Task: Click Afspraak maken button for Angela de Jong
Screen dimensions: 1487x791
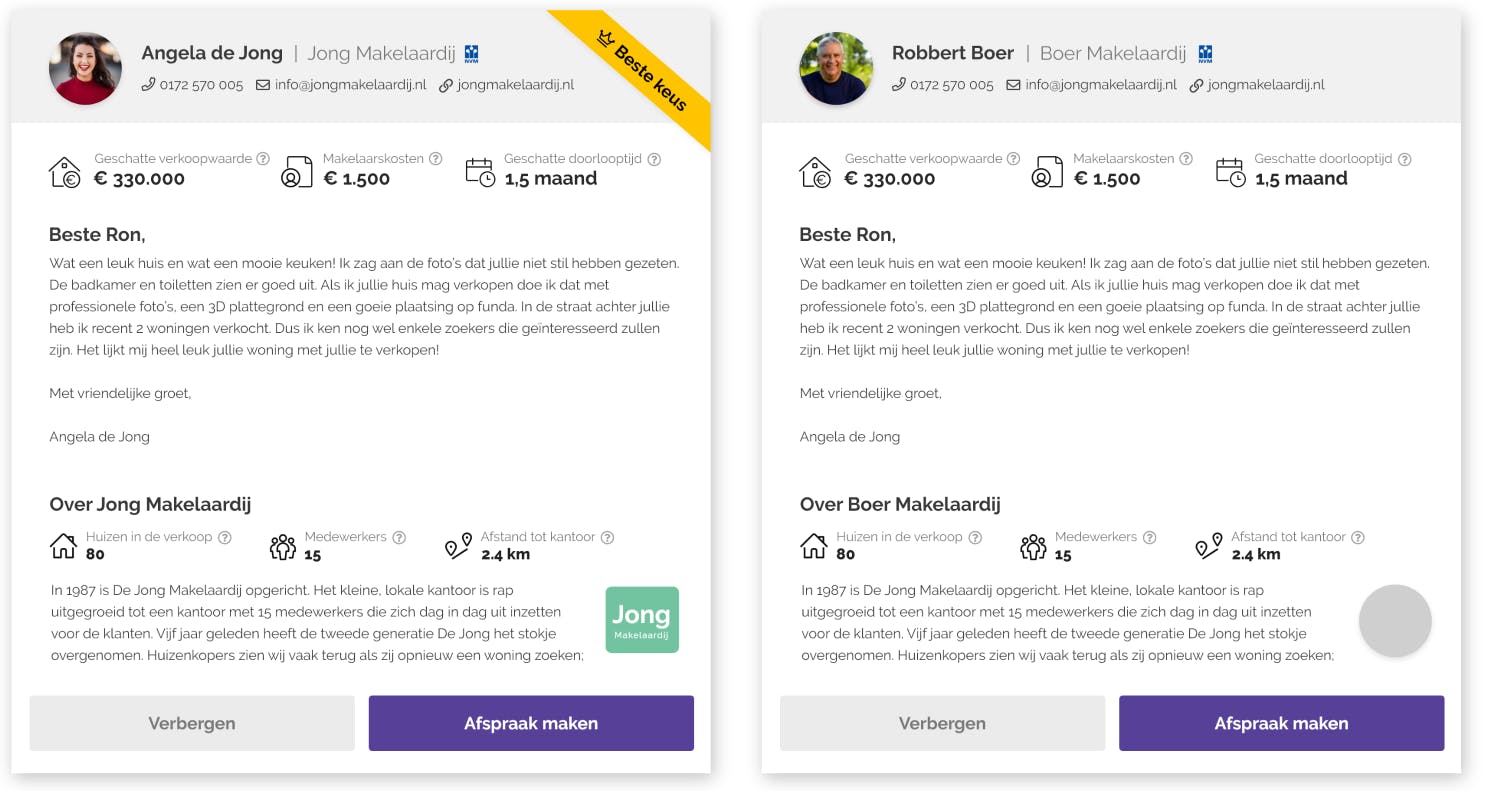Action: [531, 723]
